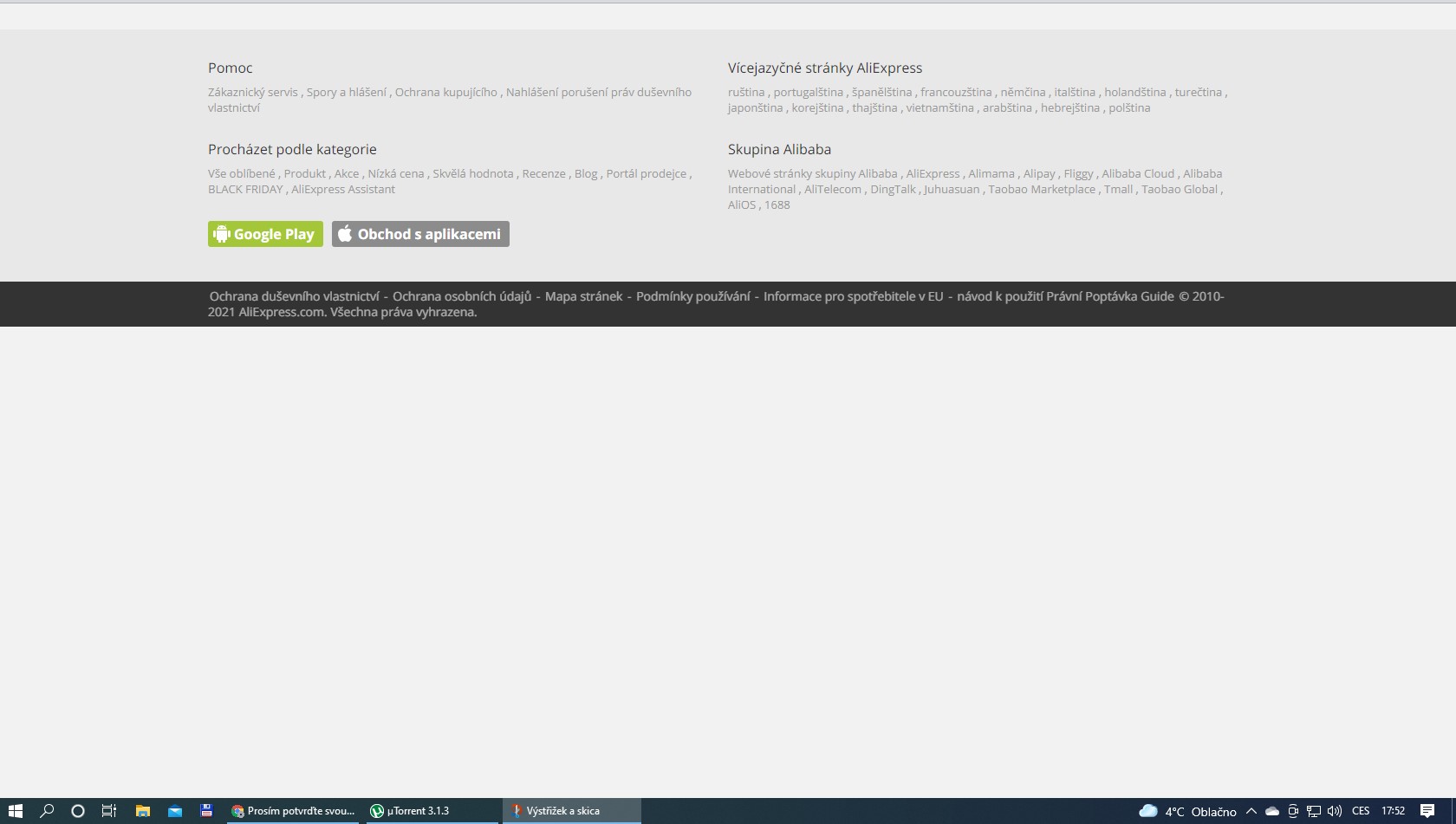Switch to the µTorrent 3.1.3 taskbar window
The image size is (1456, 824).
pos(419,811)
